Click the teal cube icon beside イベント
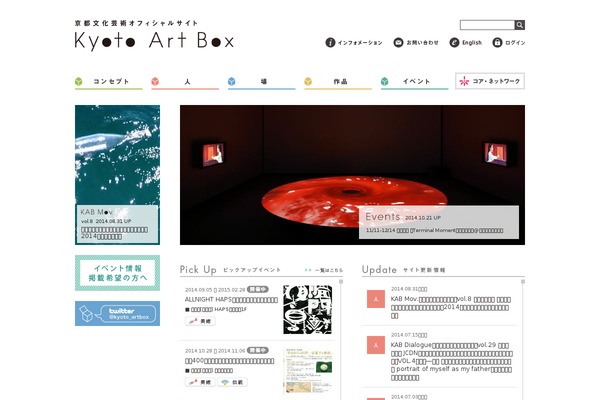Viewport: 600px width, 400px height. coord(385,81)
